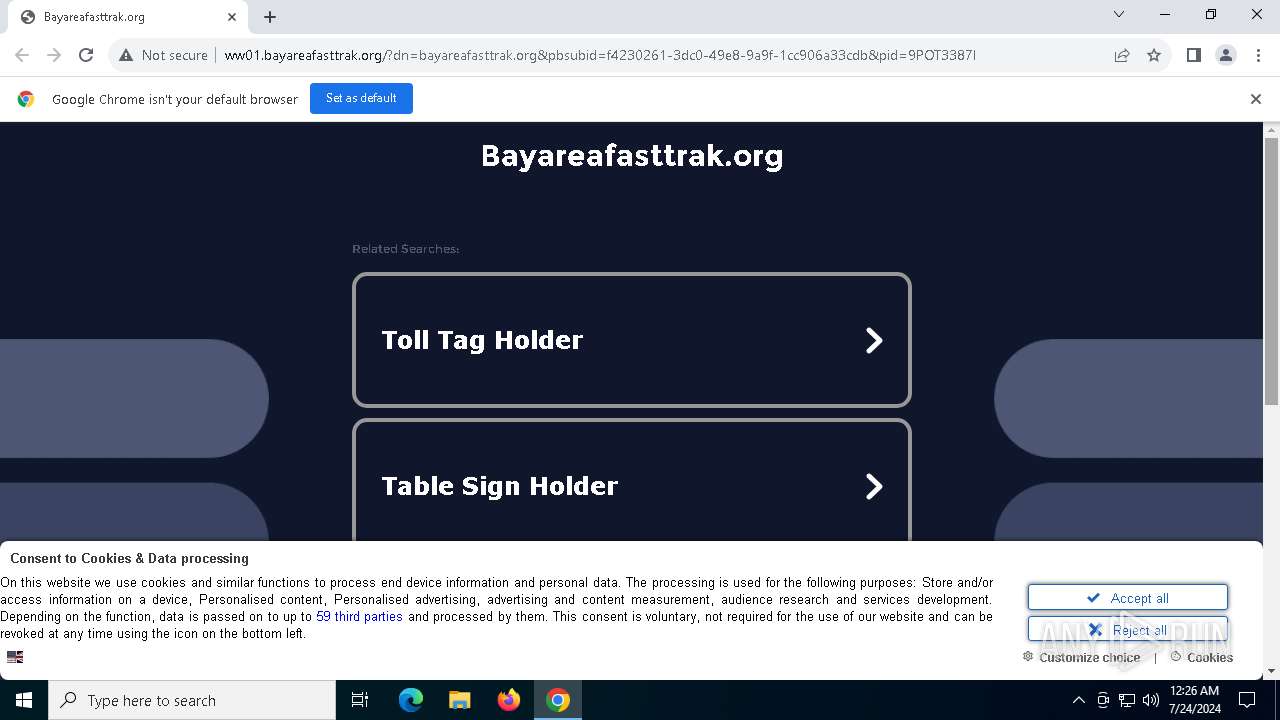Switch to Chrome in the taskbar

coord(558,700)
